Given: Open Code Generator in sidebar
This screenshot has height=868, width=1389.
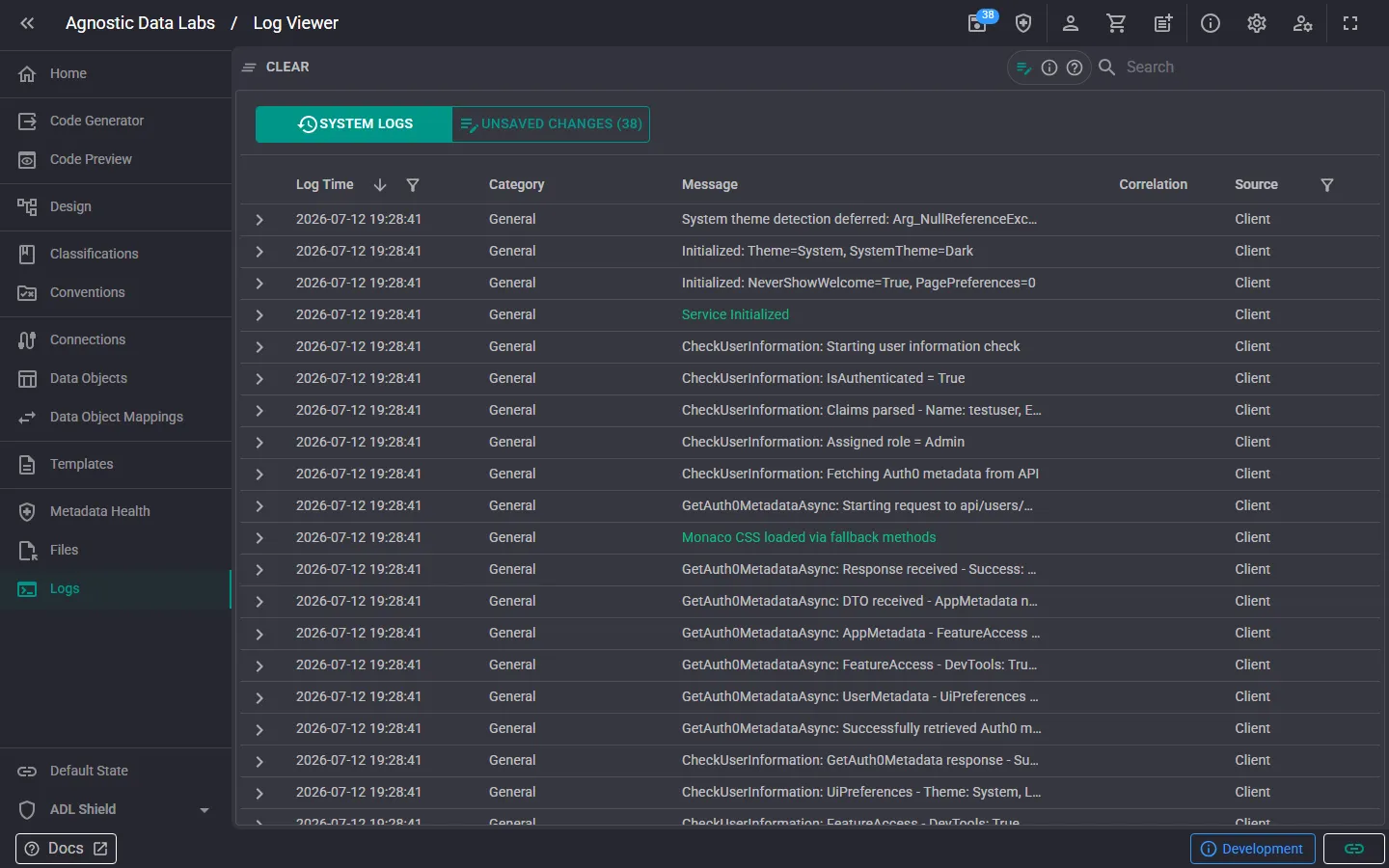Looking at the screenshot, I should (x=116, y=121).
